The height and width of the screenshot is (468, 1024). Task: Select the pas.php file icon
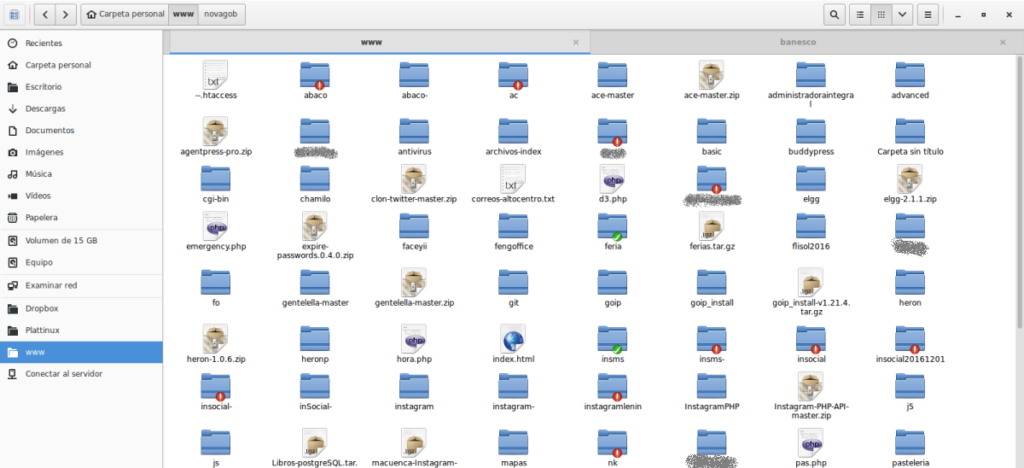[810, 443]
